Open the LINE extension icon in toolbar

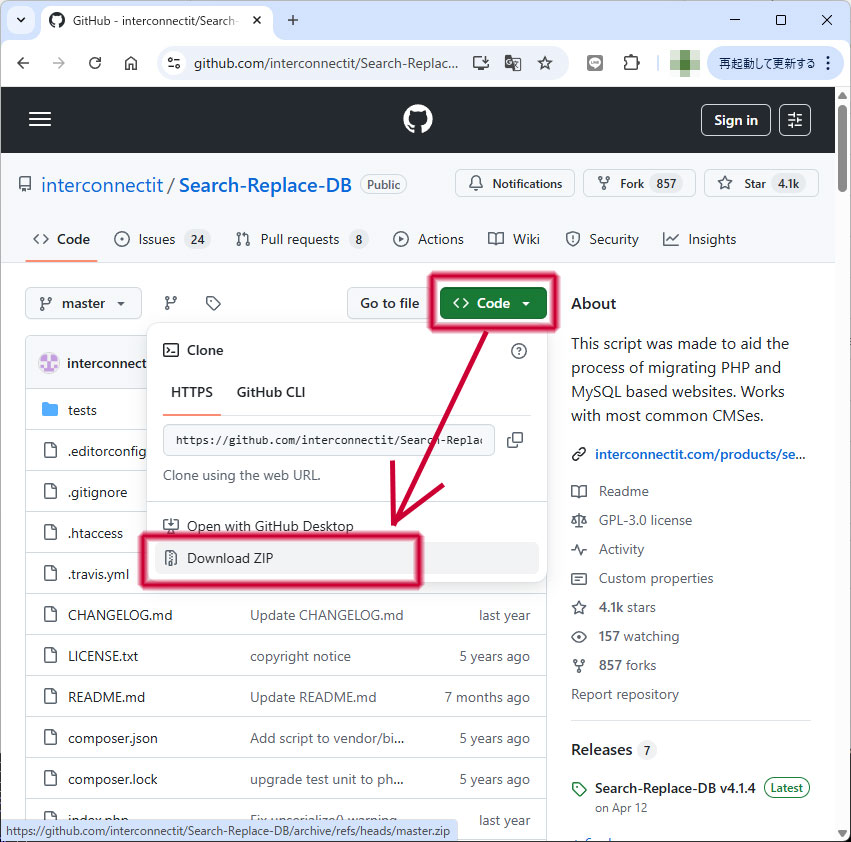595,64
